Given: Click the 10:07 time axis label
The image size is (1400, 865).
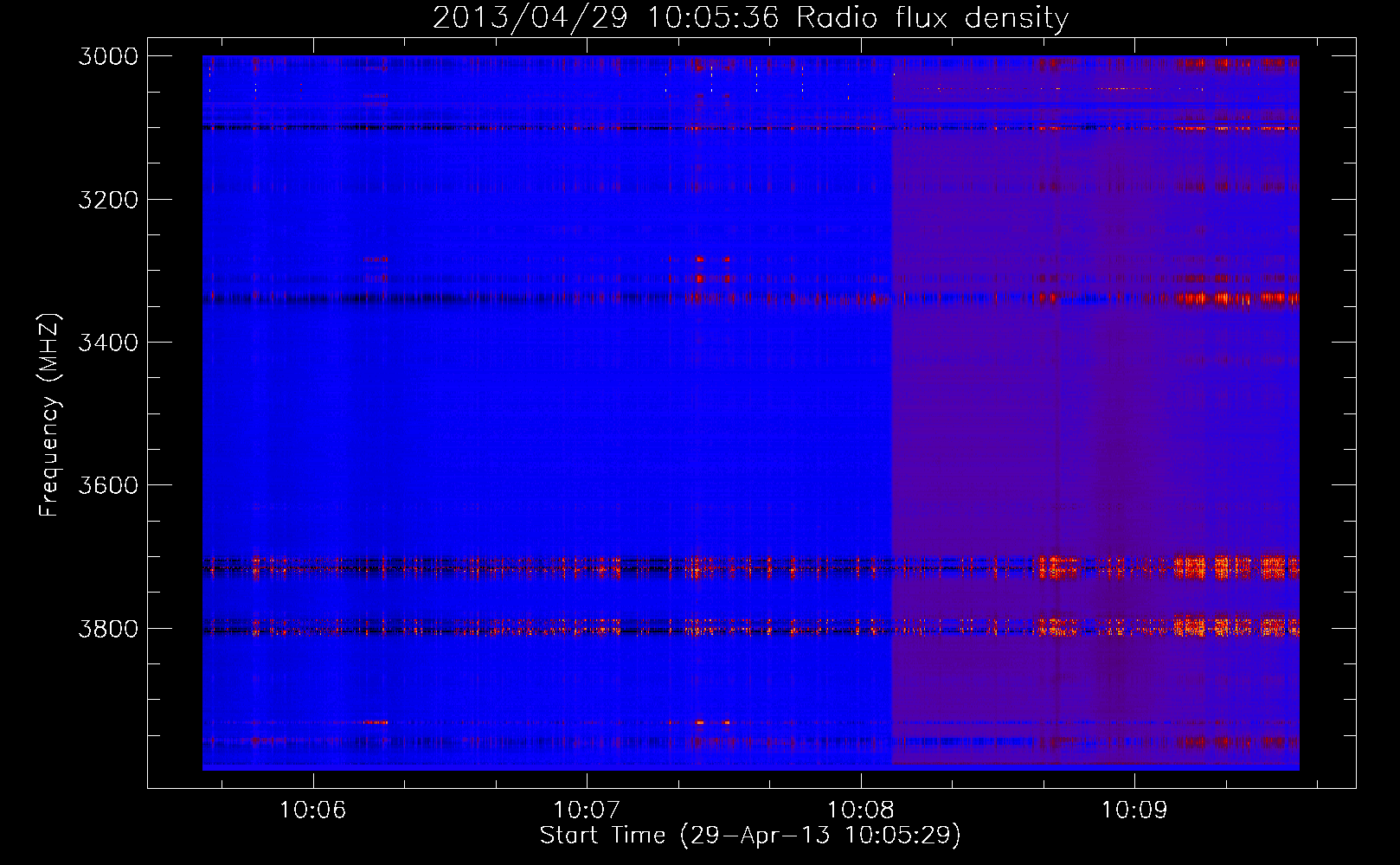Looking at the screenshot, I should tap(587, 811).
